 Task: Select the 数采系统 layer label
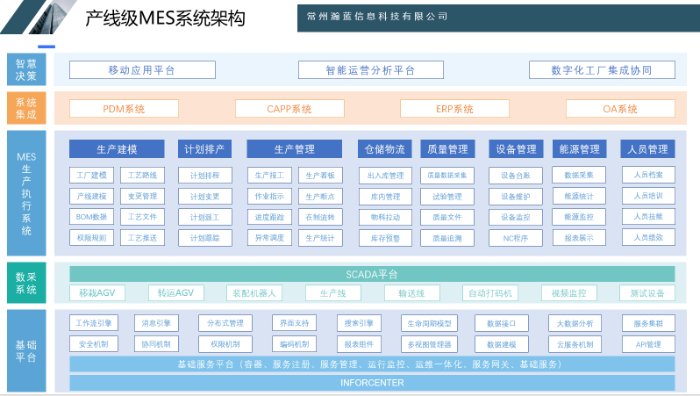point(26,283)
